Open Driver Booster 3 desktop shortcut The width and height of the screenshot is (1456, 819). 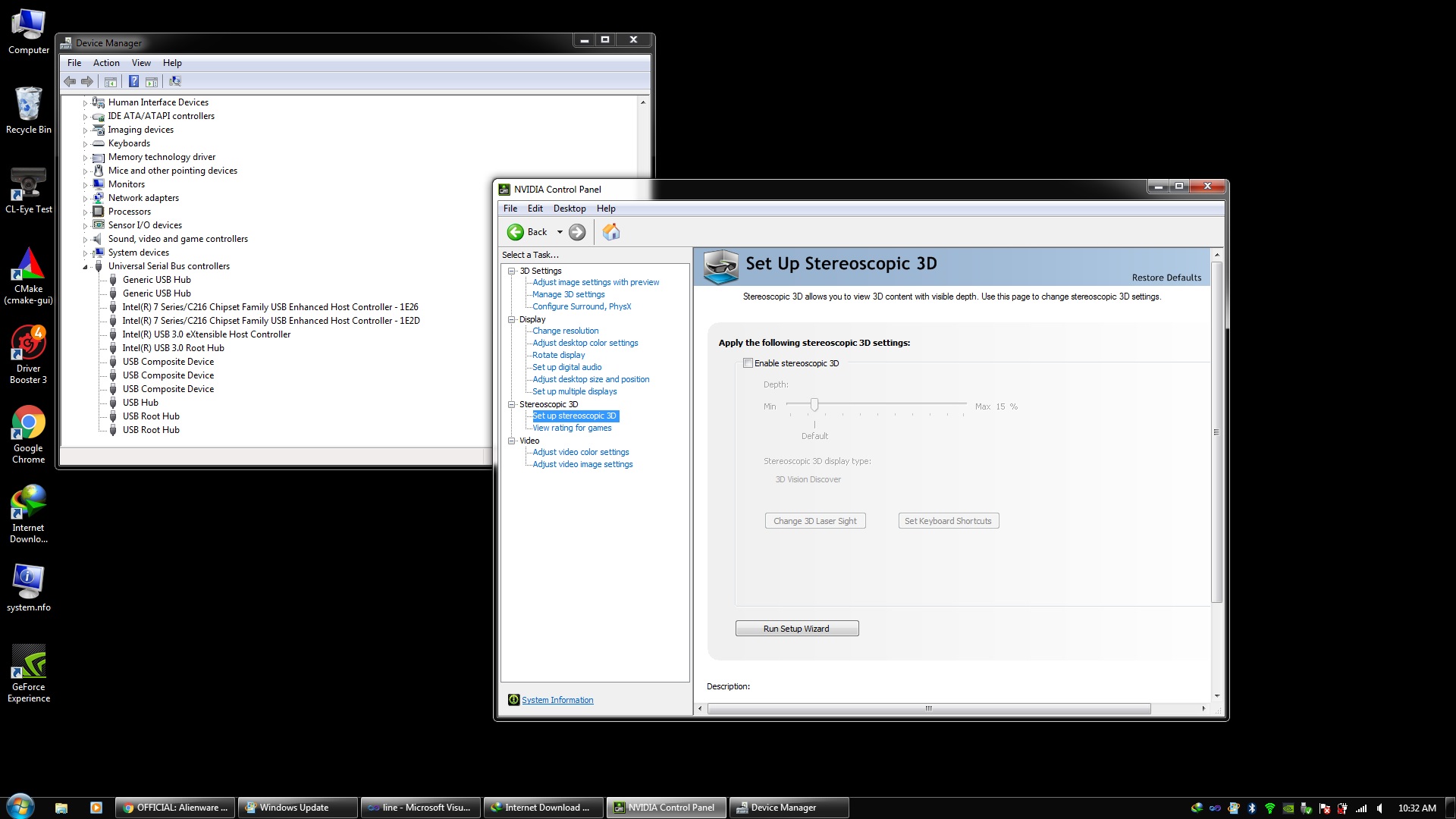click(29, 355)
